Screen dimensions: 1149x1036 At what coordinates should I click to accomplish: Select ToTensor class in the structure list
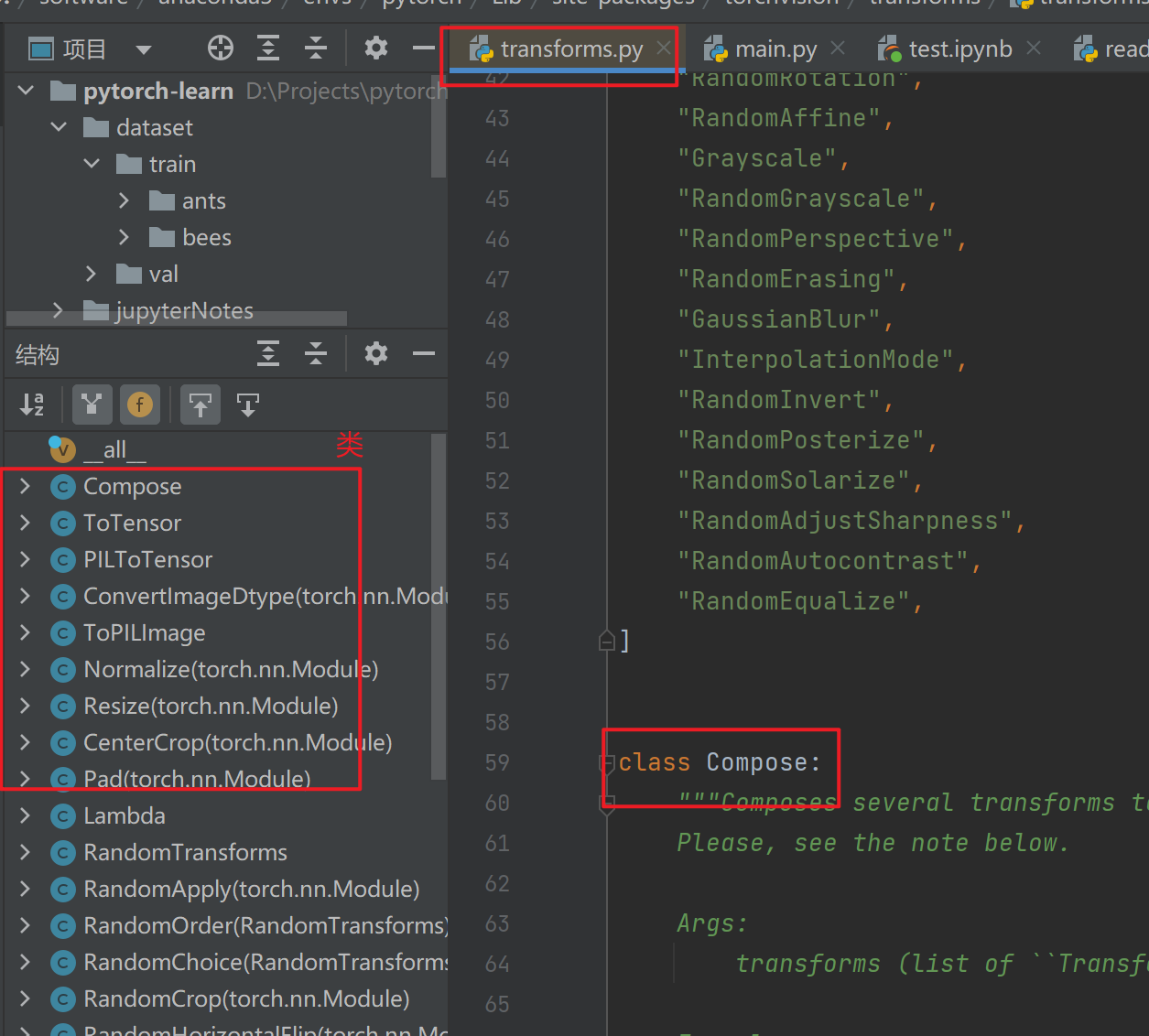coord(132,523)
